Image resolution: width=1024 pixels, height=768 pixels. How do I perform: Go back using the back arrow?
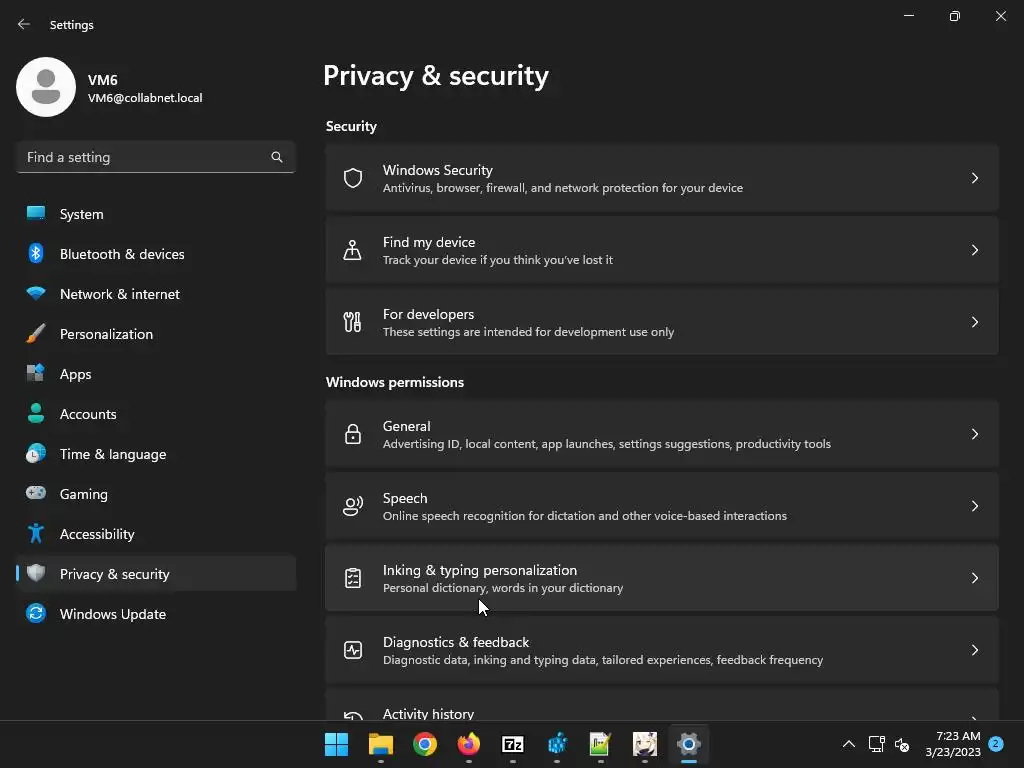click(24, 24)
